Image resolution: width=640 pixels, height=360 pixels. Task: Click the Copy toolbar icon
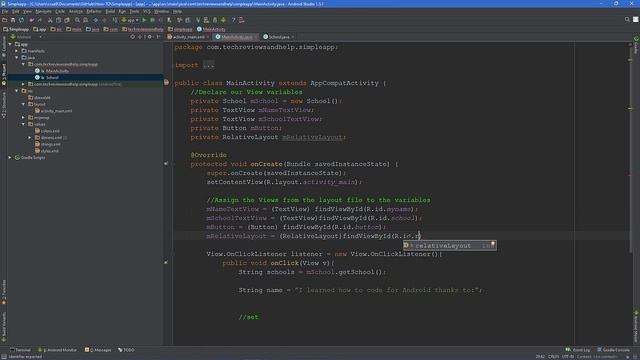tap(58, 20)
